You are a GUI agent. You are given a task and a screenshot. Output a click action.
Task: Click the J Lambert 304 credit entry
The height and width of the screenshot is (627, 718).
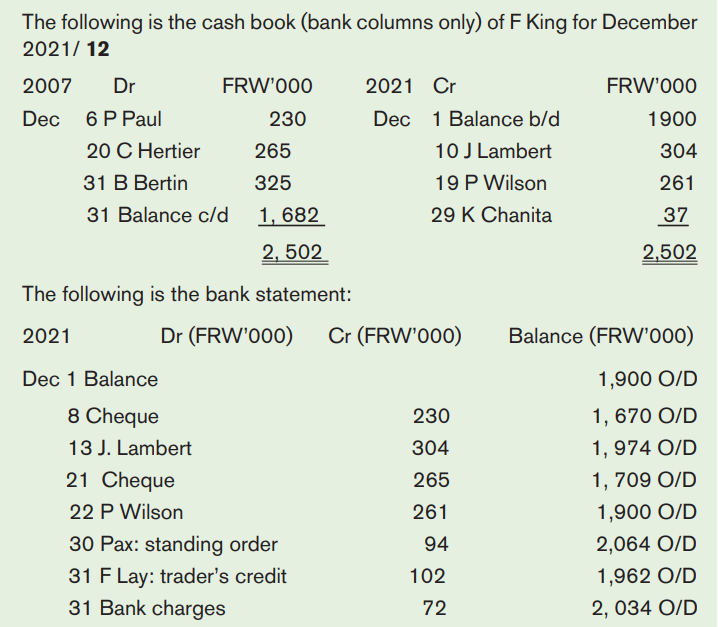(x=678, y=151)
